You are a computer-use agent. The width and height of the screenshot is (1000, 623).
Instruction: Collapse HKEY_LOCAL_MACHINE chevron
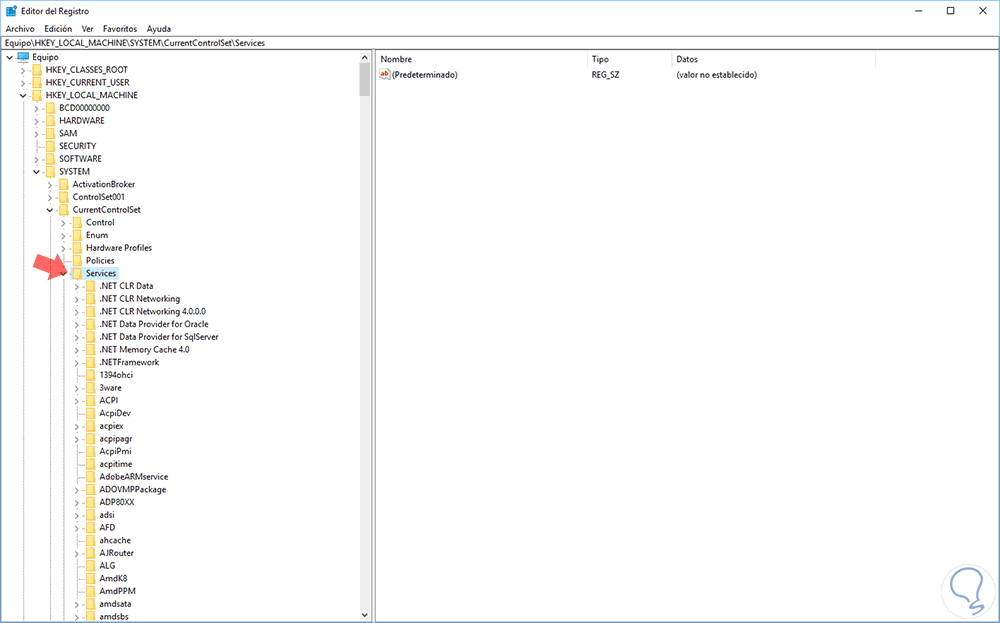click(23, 96)
